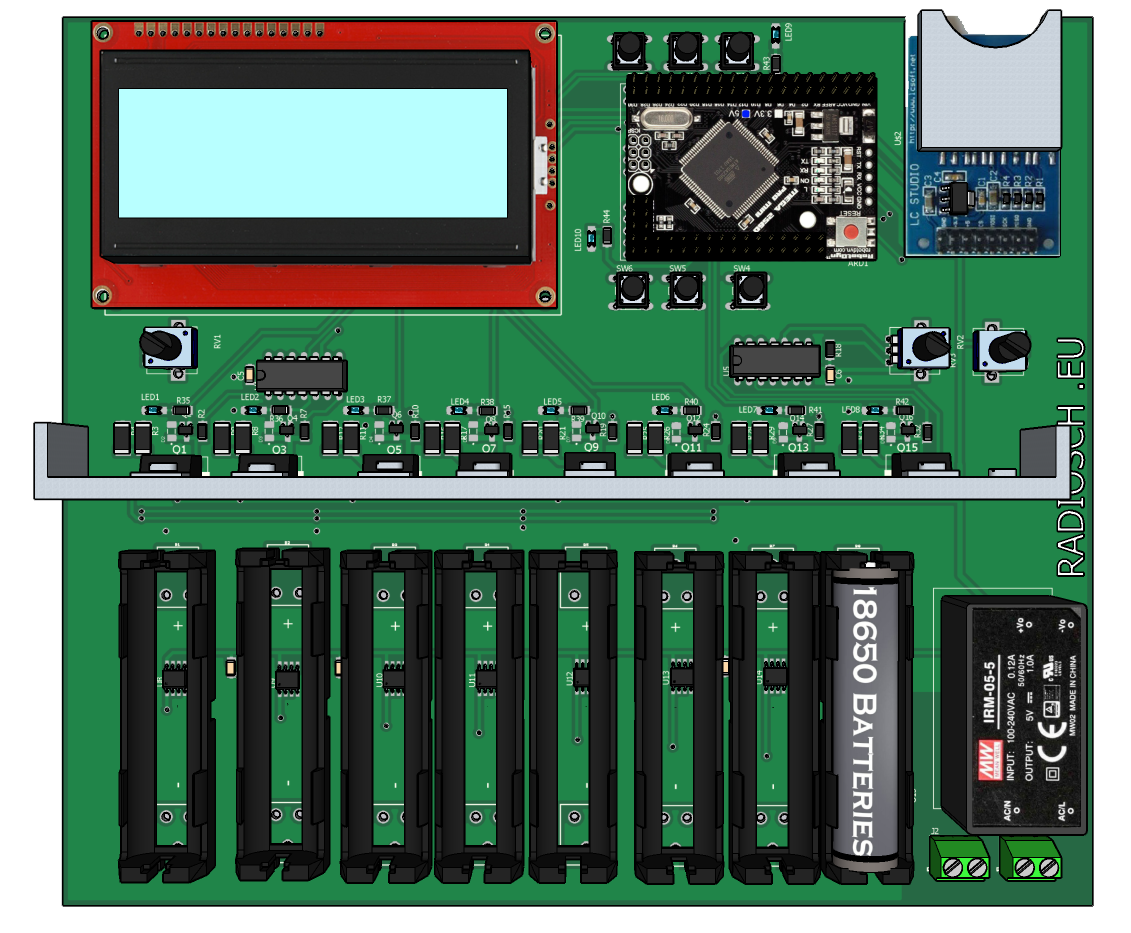Select the grey aluminium heatsink bar

coord(540,487)
